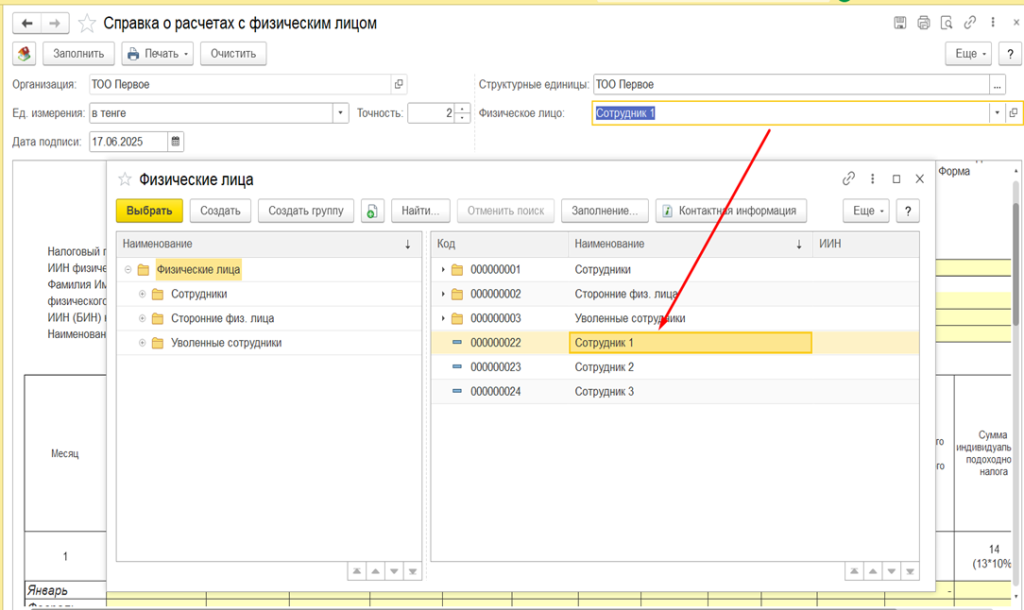Open the Печать dropdown menu
The height and width of the screenshot is (610, 1024).
(157, 54)
